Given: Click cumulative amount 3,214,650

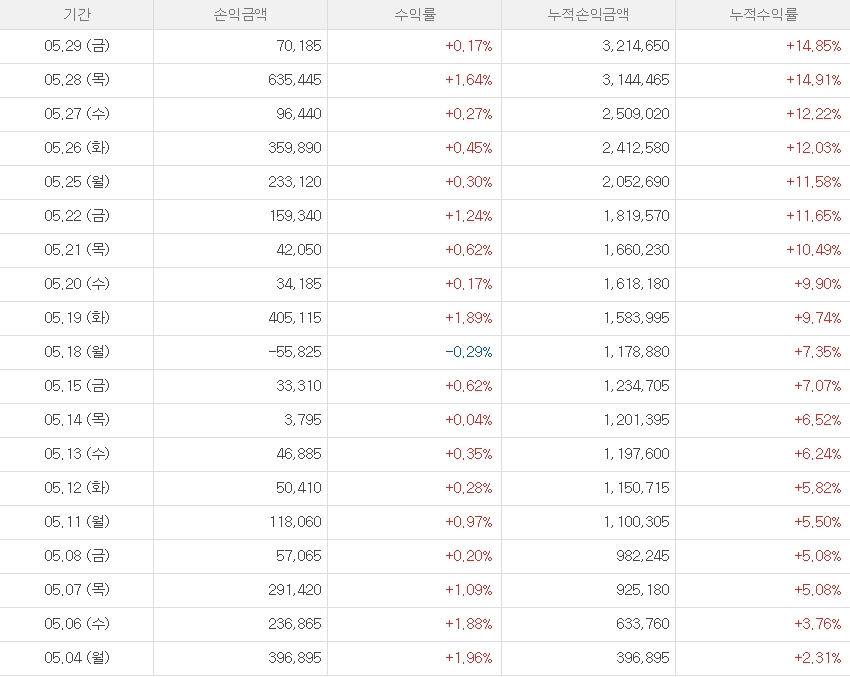Looking at the screenshot, I should [636, 46].
